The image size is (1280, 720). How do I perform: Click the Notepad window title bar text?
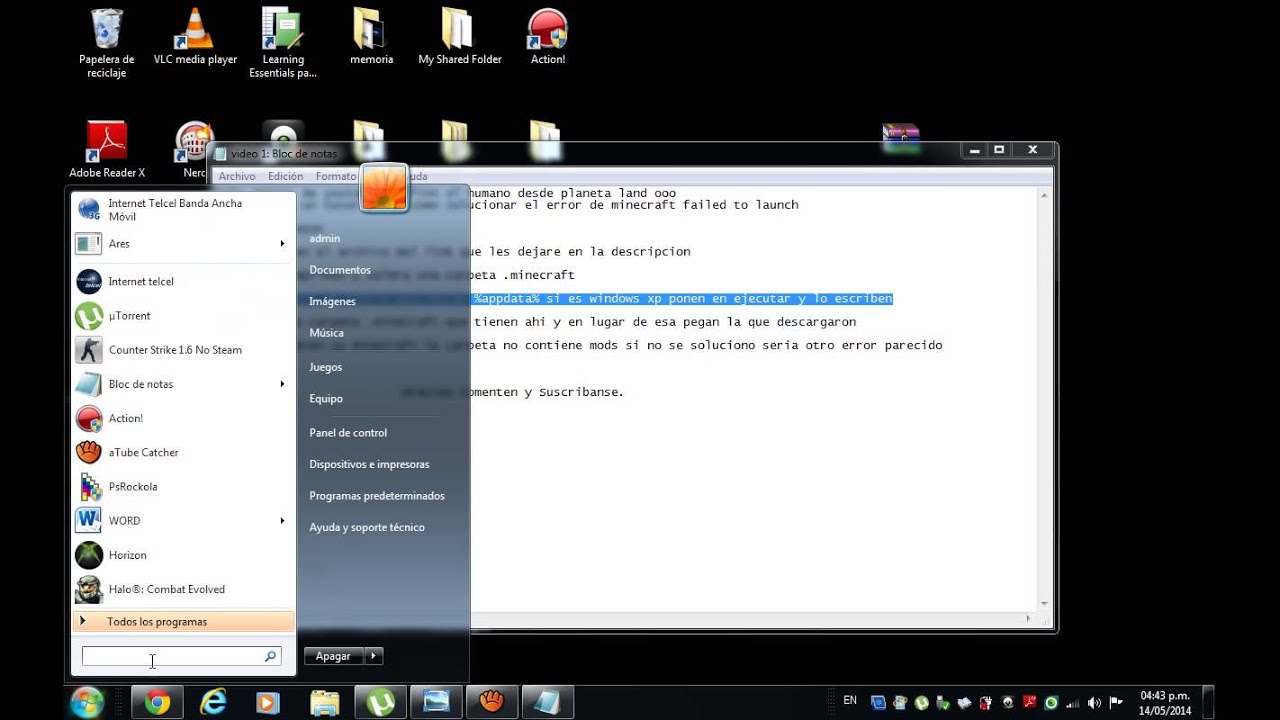point(284,153)
